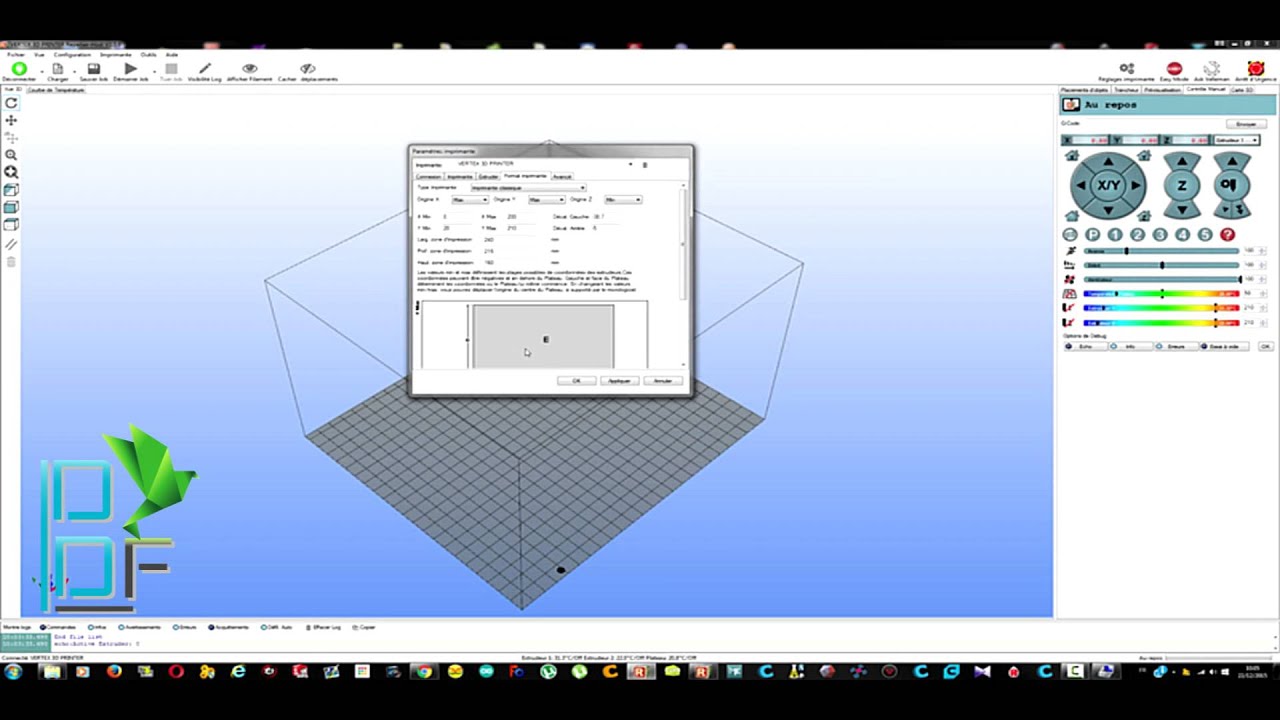
Task: Click the Easy Mode red icon
Action: [x=1174, y=68]
